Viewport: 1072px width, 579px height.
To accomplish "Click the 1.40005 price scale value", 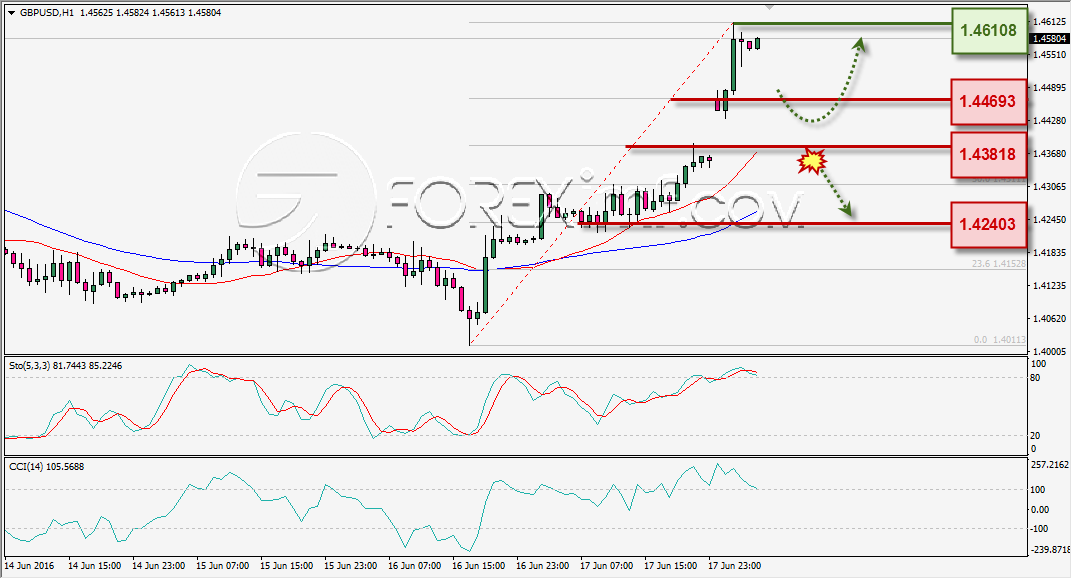I will 1049,351.
